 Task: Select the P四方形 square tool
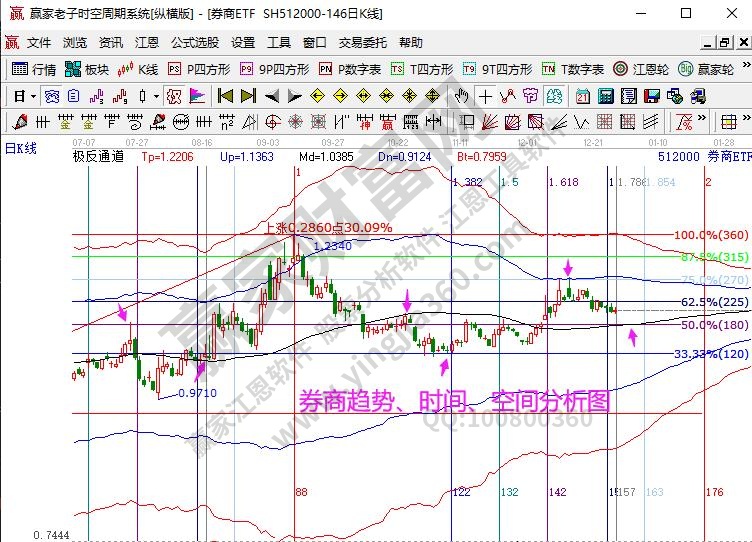point(198,69)
